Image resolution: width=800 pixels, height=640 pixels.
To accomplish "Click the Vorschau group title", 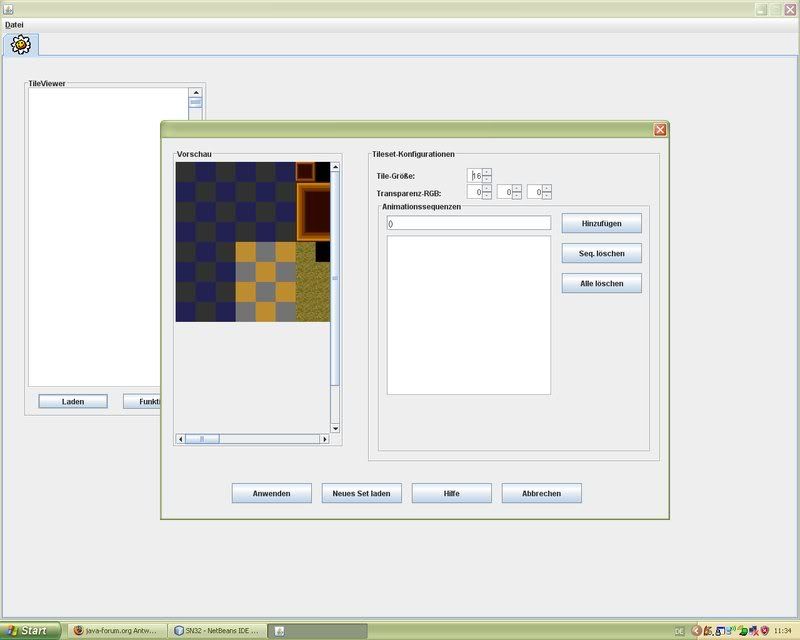I will point(194,154).
